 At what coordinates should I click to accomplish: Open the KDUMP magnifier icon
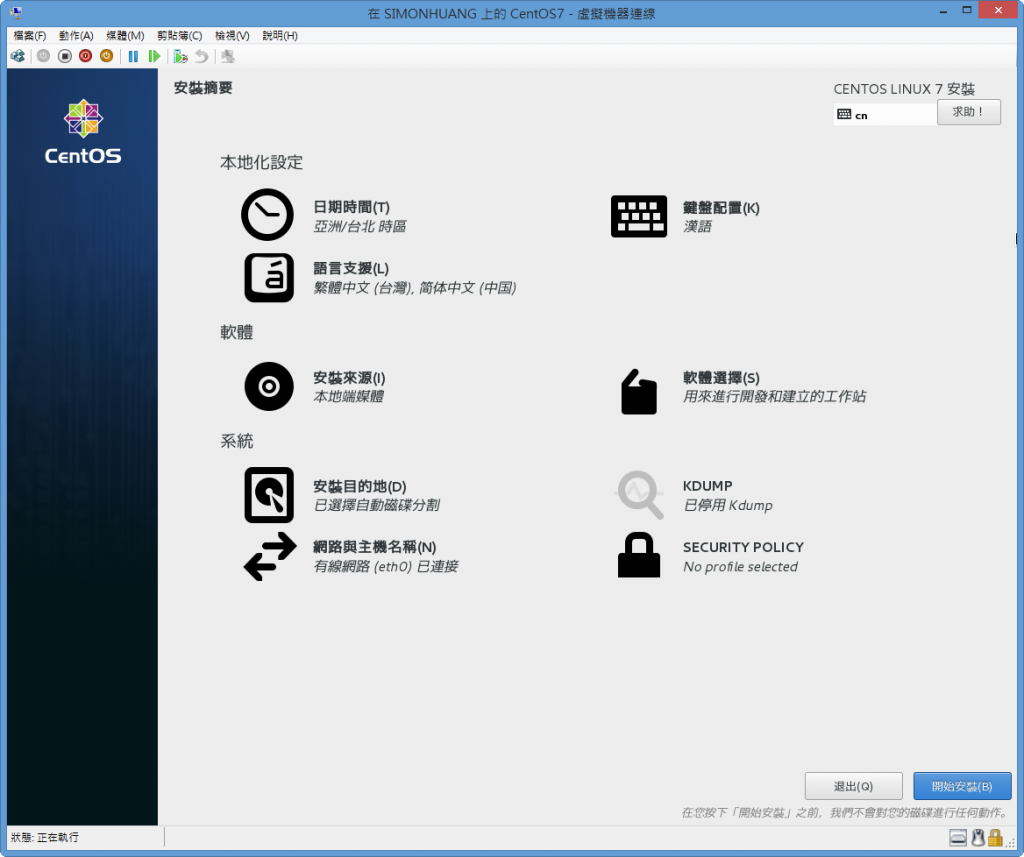tap(640, 494)
